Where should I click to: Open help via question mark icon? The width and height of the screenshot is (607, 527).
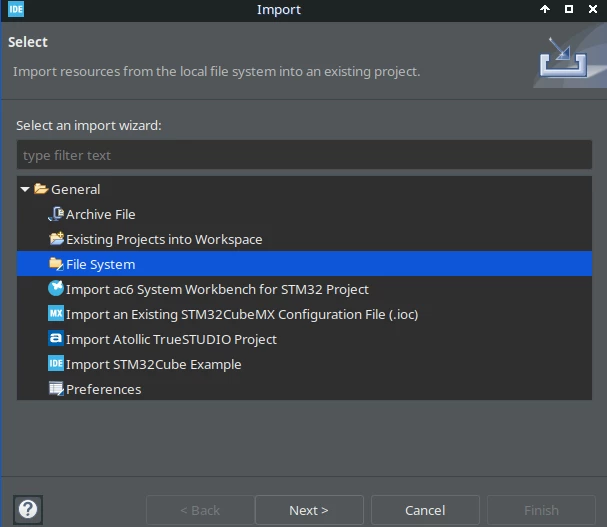28,510
